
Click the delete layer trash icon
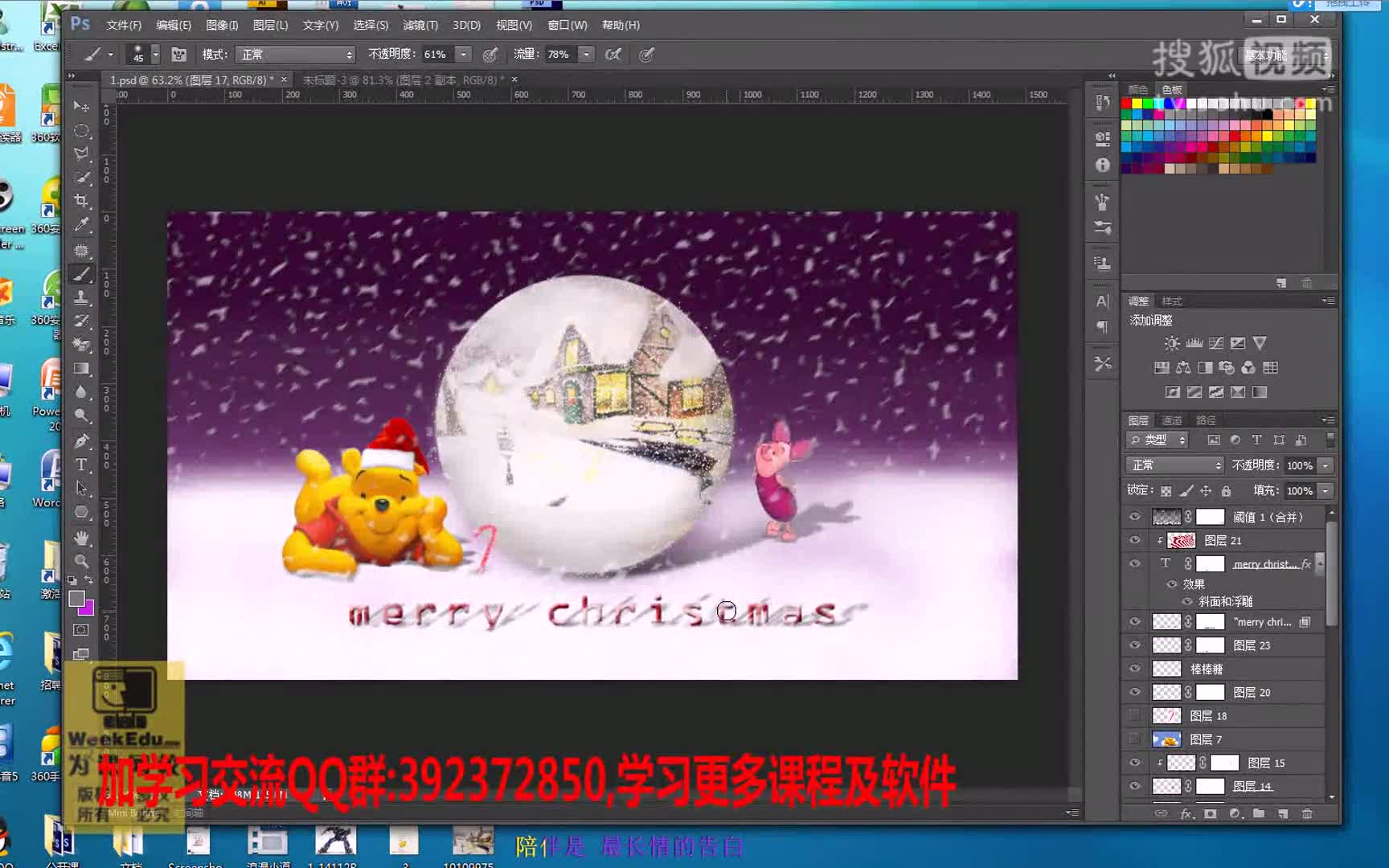point(1307,813)
